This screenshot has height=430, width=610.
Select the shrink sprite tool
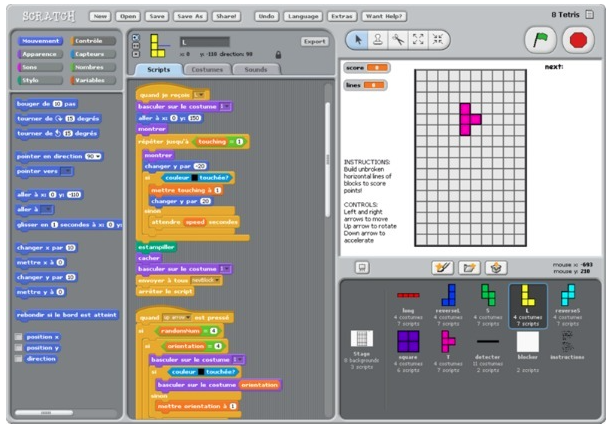[x=438, y=39]
